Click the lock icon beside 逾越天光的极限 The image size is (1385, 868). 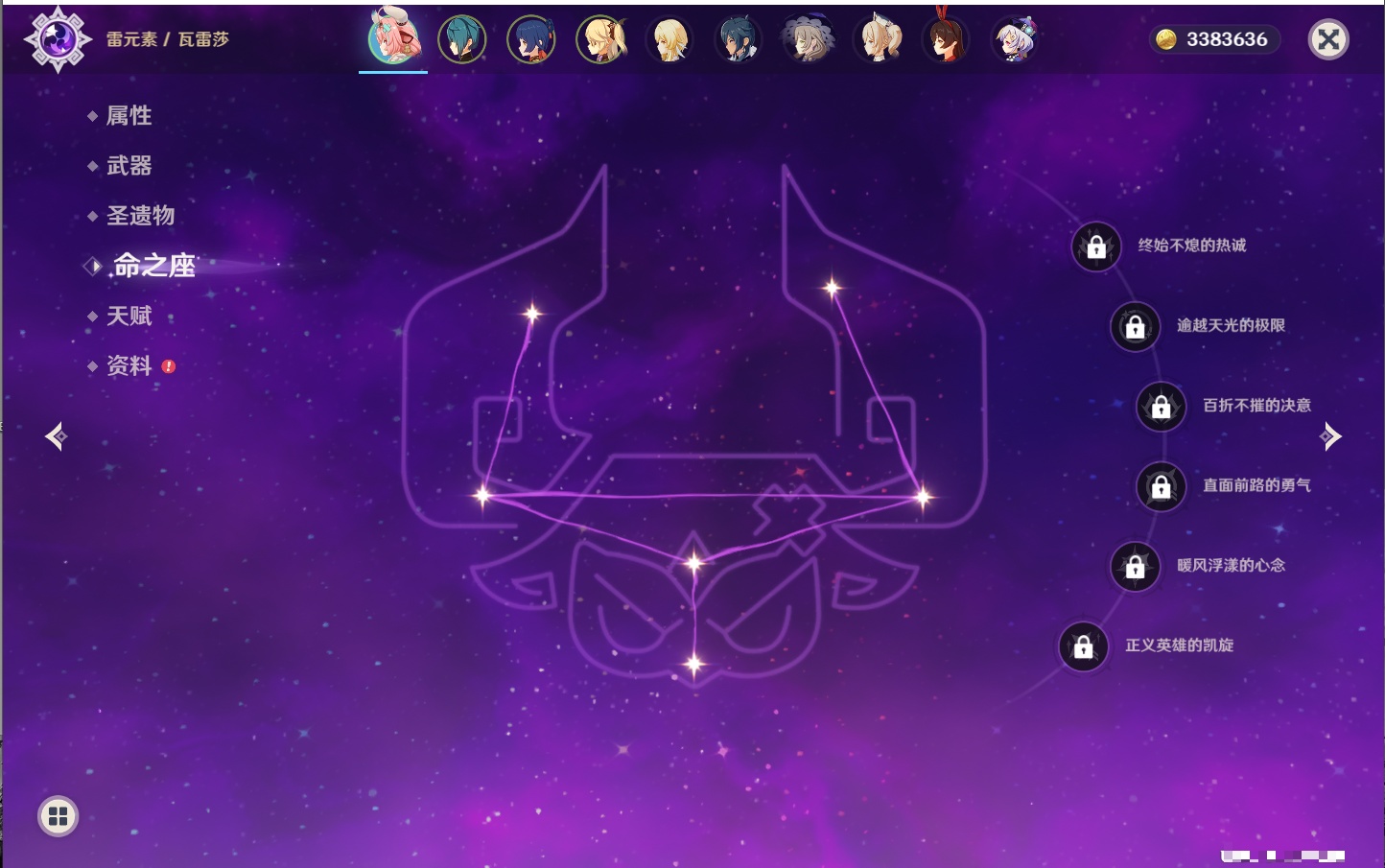tap(1135, 327)
